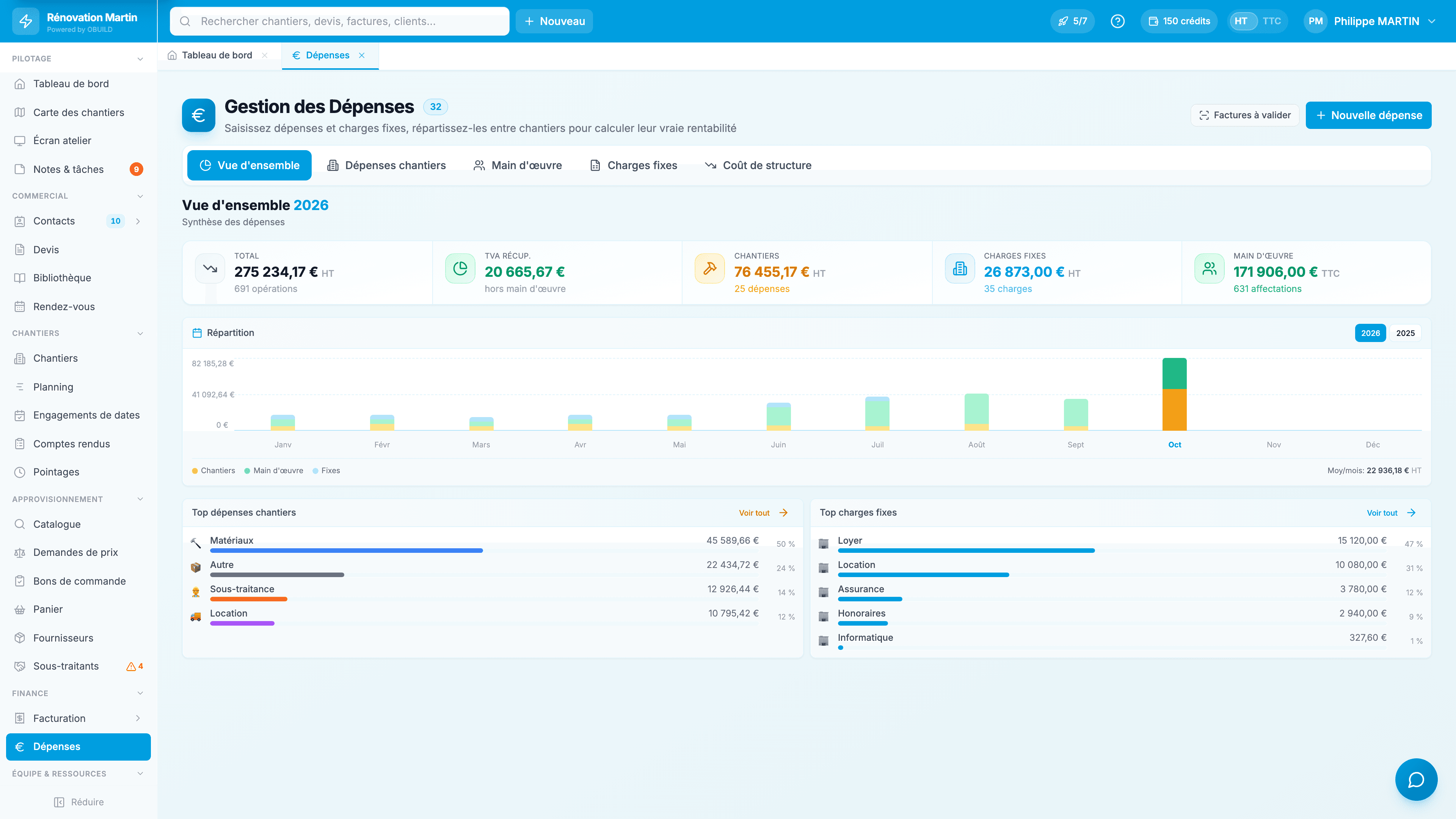Open Notes & tâches in sidebar
Viewport: 1456px width, 819px height.
coord(78,169)
